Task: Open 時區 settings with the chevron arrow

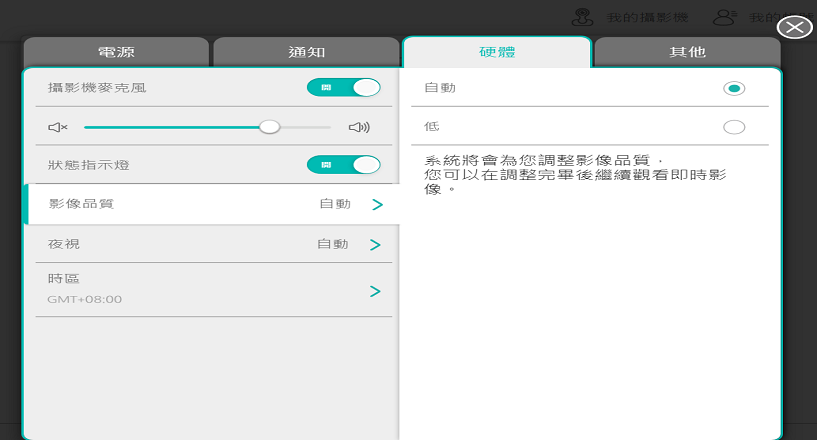Action: [375, 291]
